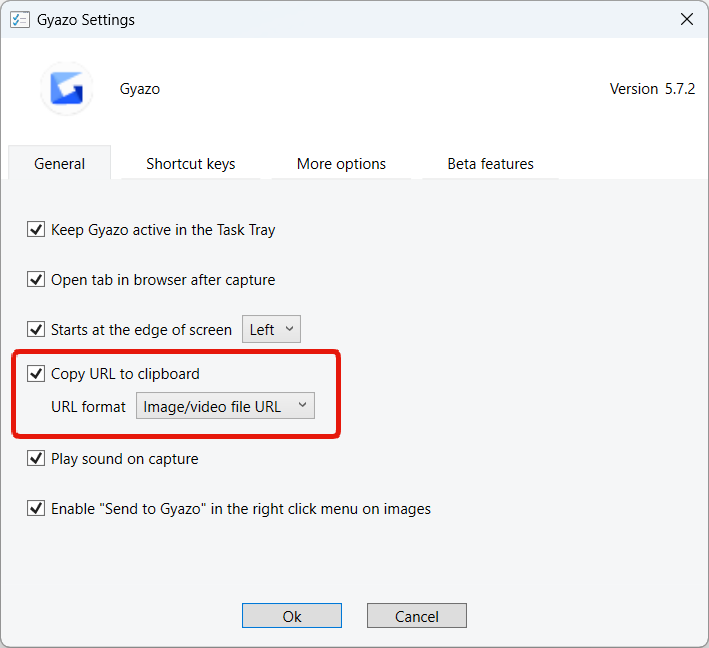Viewport: 709px width, 648px height.
Task: Click the Gyazo app name text
Action: (140, 89)
